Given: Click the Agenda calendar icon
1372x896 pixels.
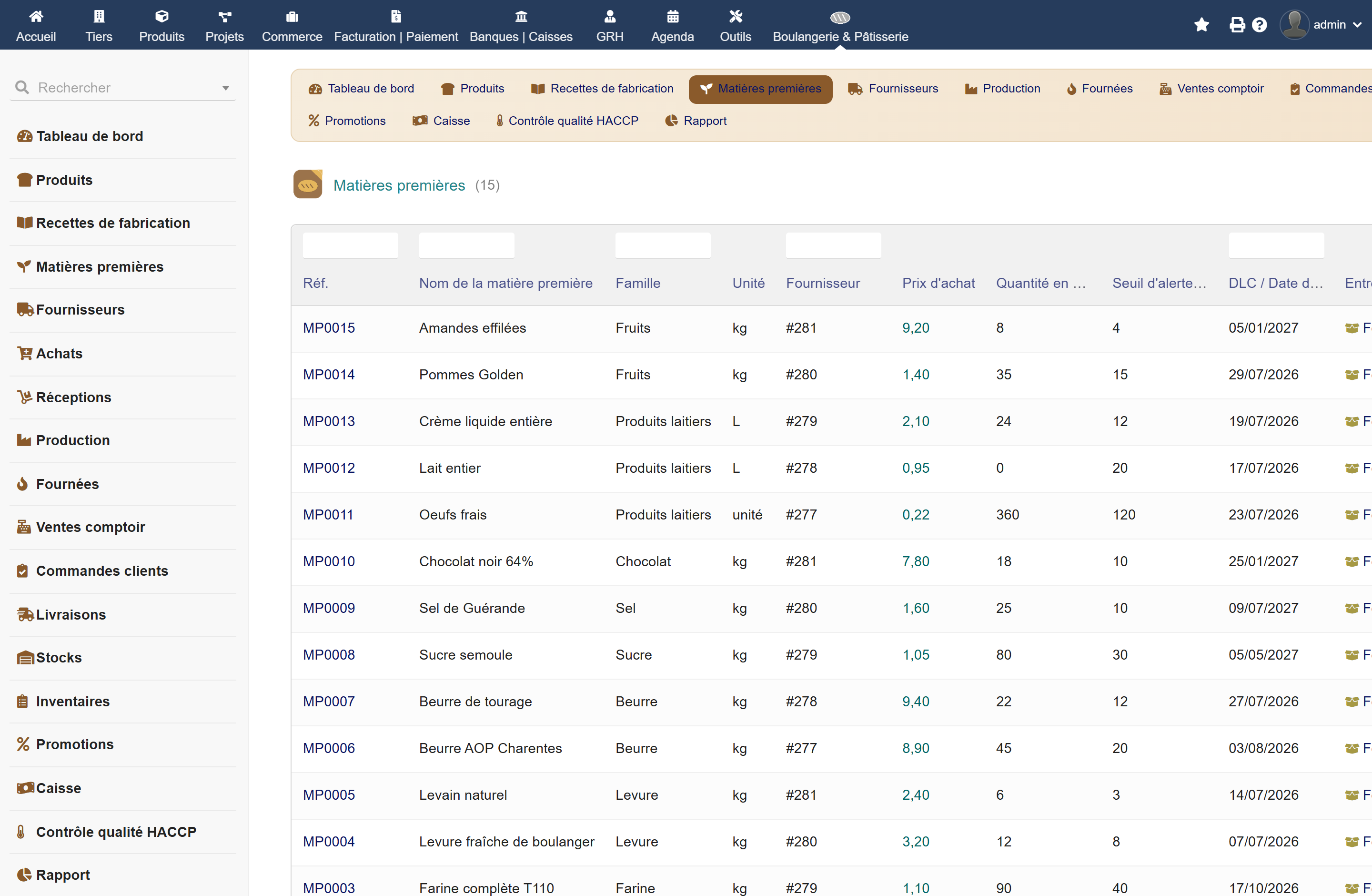Looking at the screenshot, I should [672, 16].
